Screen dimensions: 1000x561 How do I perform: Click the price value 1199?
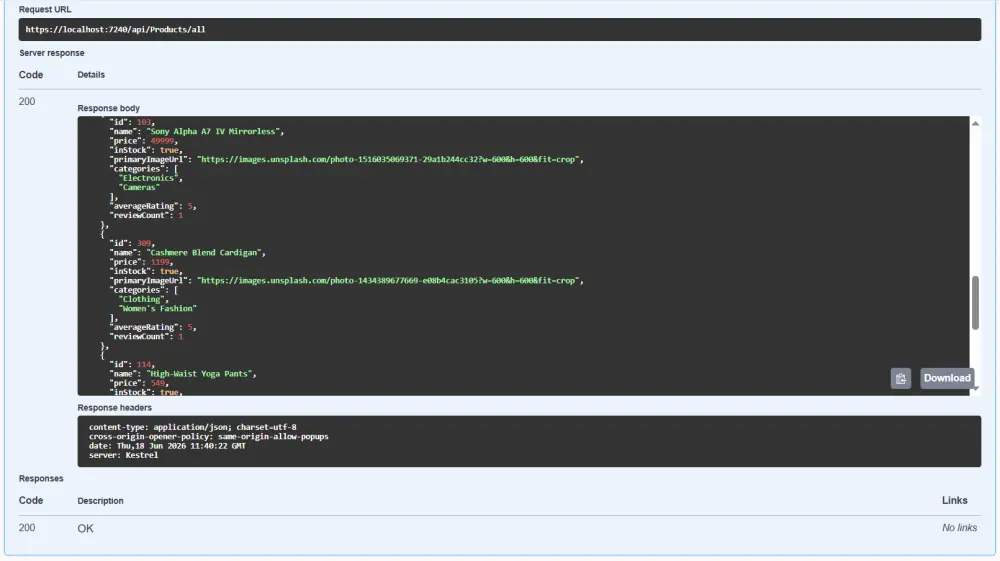click(160, 262)
